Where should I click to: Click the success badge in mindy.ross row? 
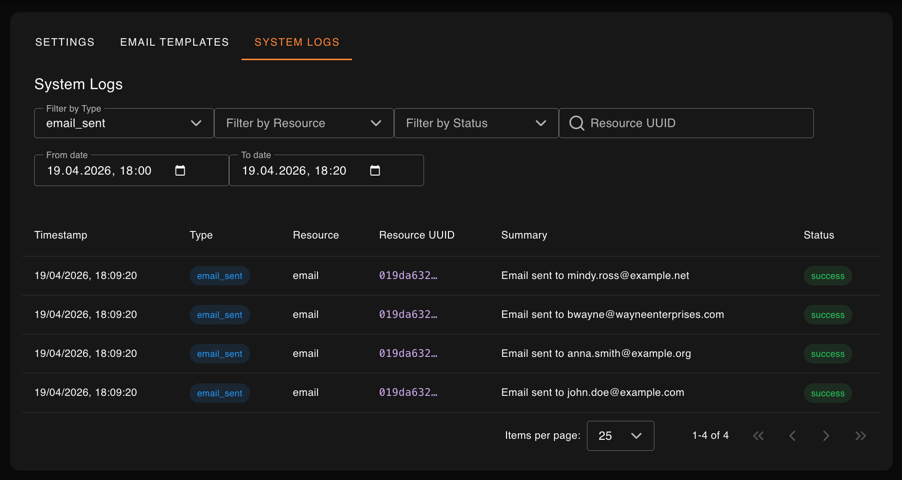pyautogui.click(x=828, y=276)
